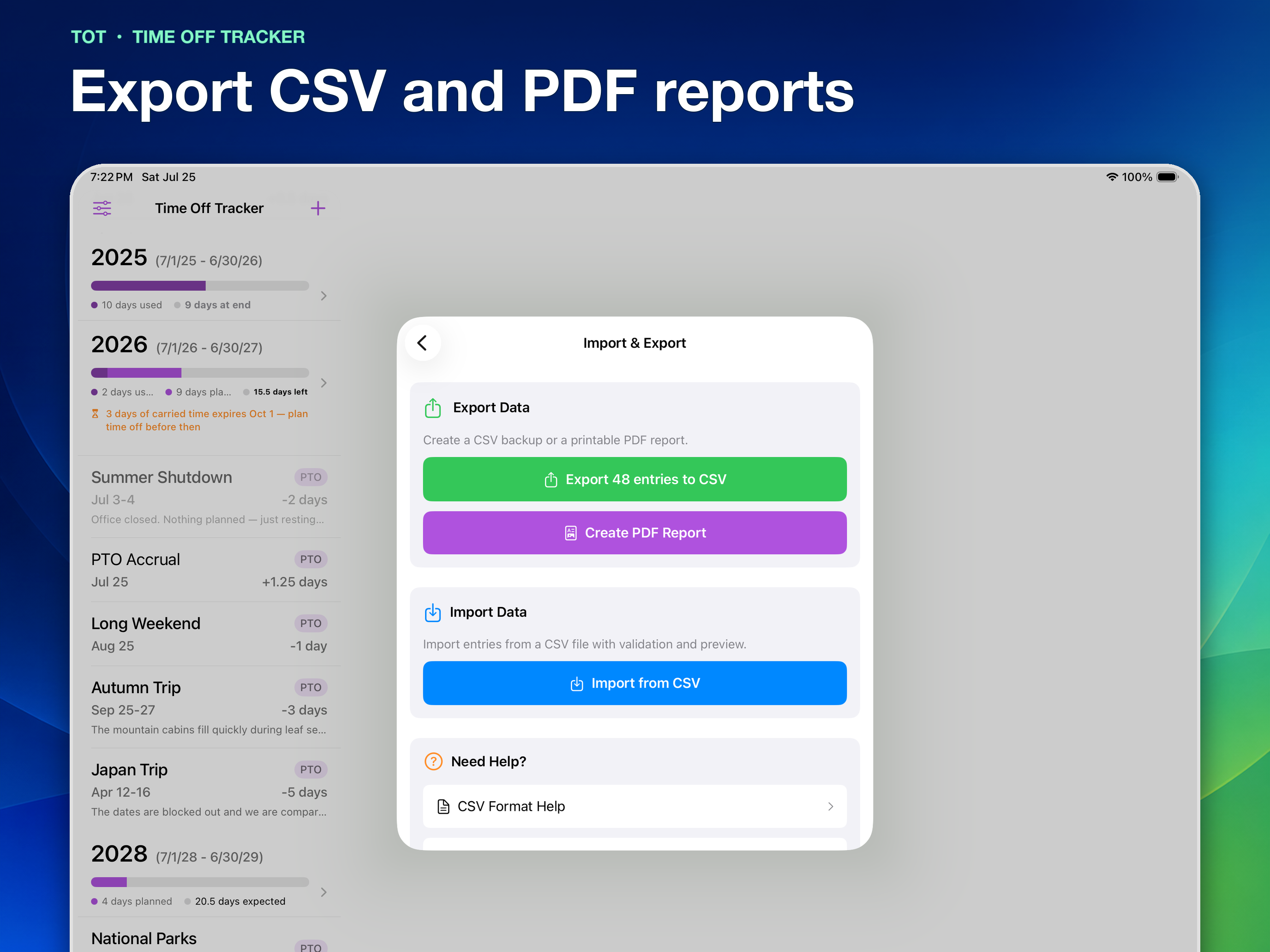Expand the 2028 year details chevron
Screen dimensions: 1270x952
pos(324,892)
